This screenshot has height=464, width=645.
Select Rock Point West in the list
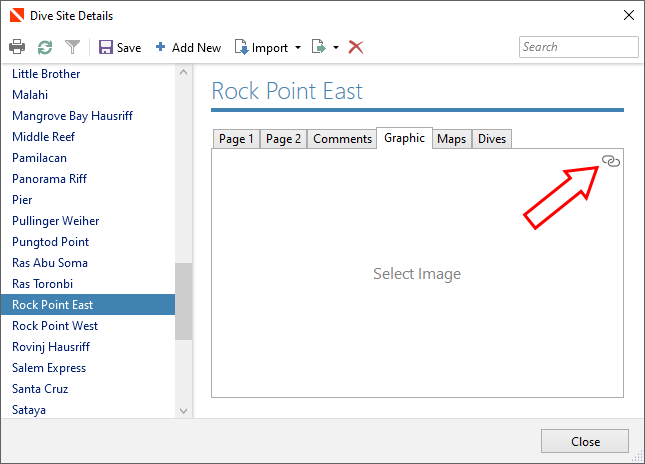click(x=88, y=325)
